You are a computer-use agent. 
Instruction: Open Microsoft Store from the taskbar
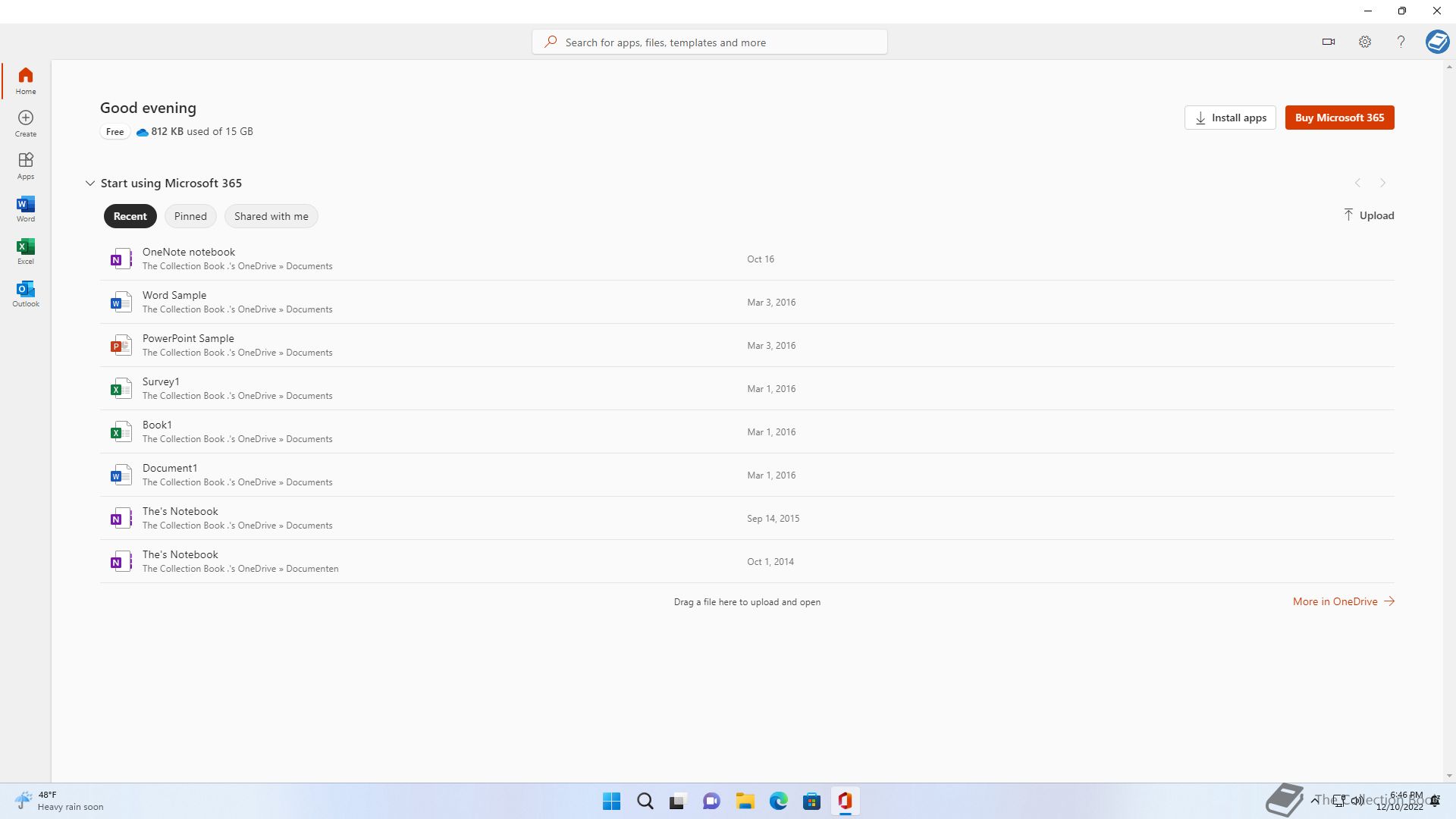(811, 801)
